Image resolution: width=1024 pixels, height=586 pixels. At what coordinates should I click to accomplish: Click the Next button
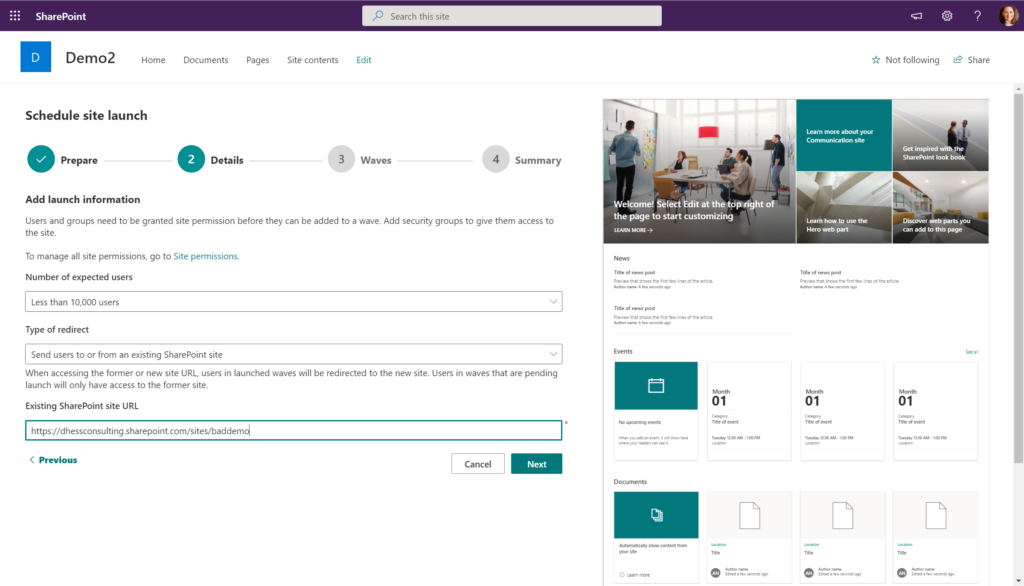pyautogui.click(x=536, y=464)
